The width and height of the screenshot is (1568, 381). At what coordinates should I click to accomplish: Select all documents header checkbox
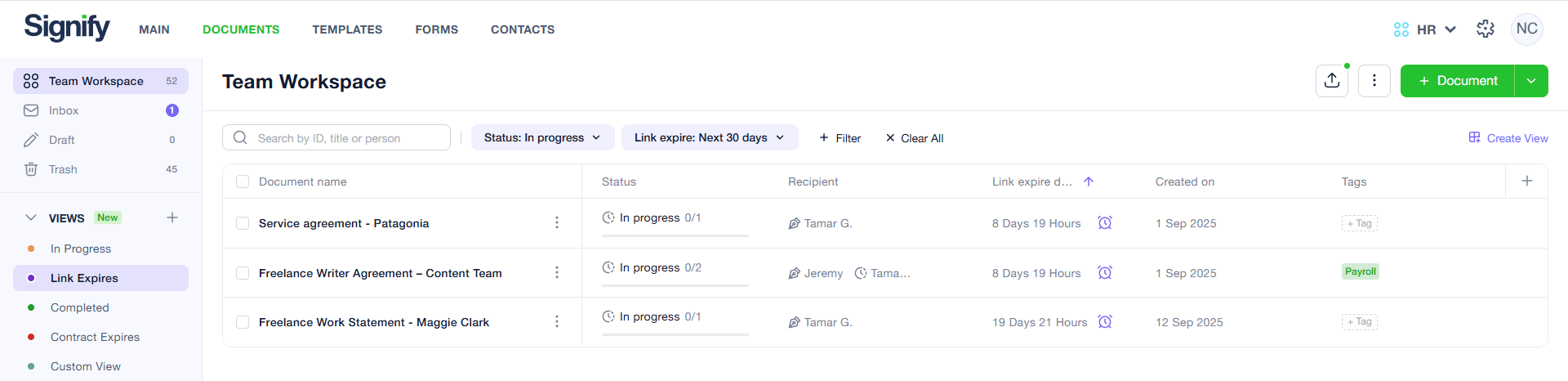pos(243,182)
